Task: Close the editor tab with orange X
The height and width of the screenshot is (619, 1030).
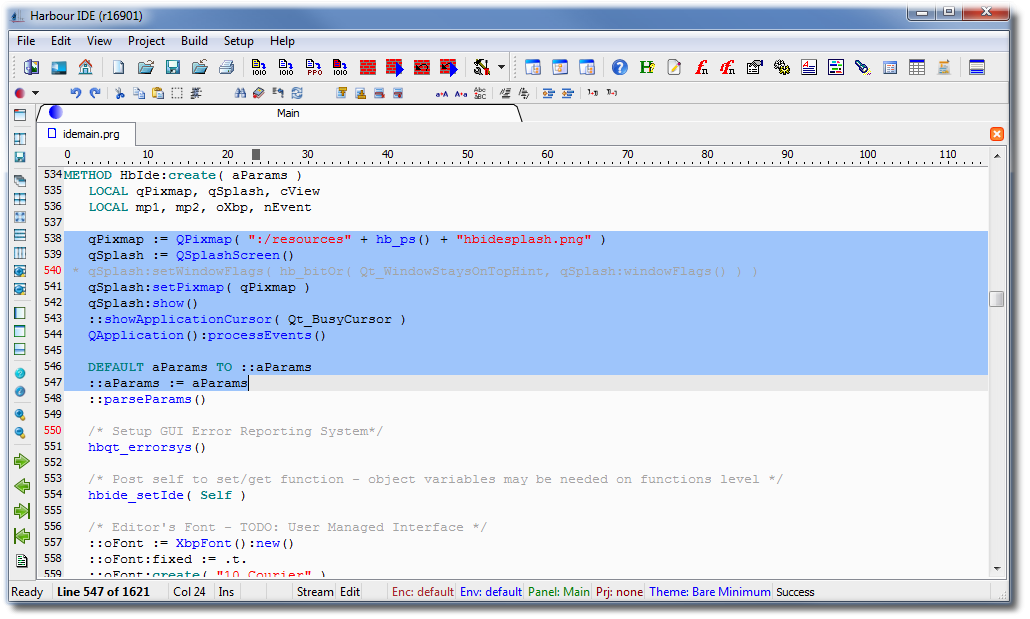Action: [x=996, y=134]
